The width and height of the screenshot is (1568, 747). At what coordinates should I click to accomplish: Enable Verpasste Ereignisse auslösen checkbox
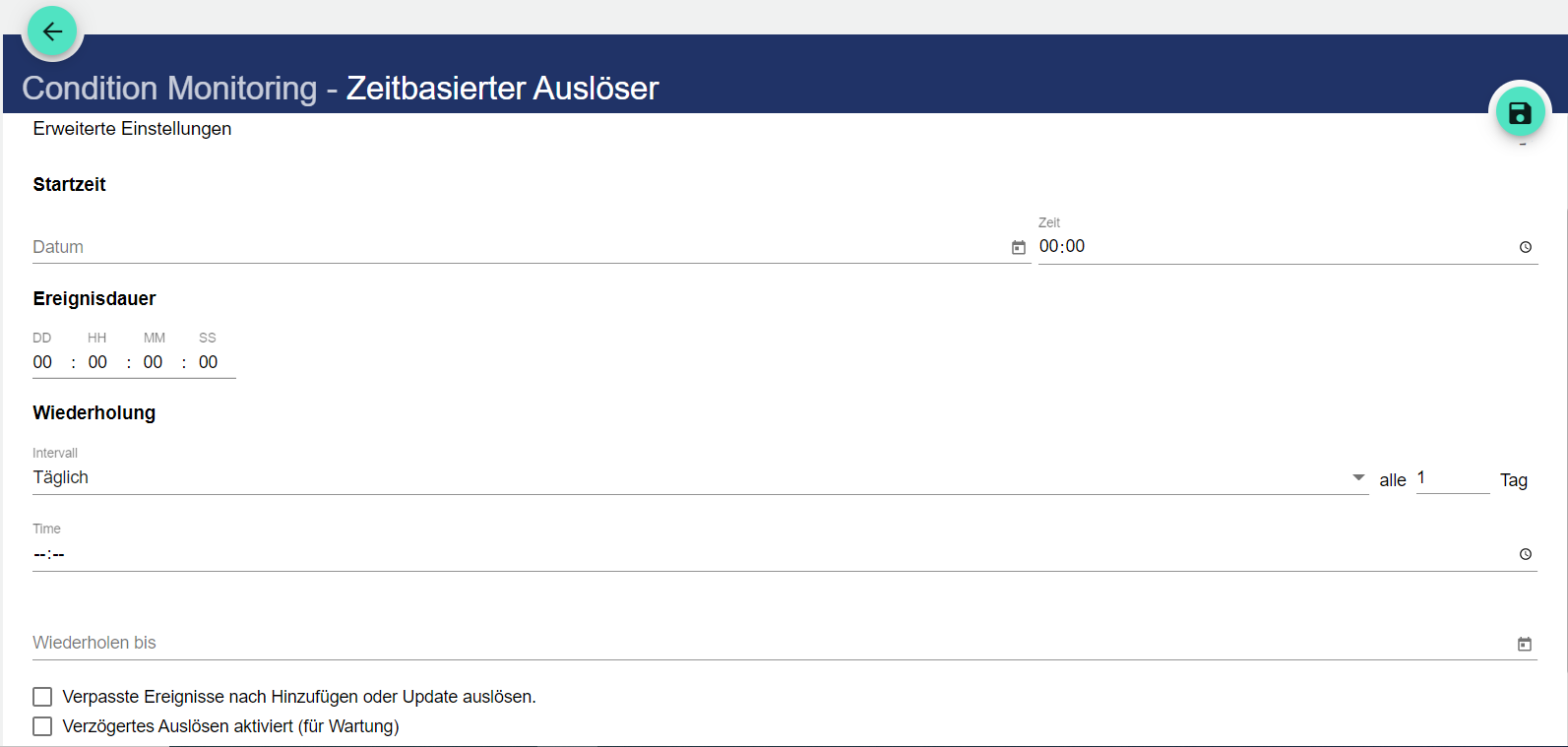click(x=42, y=697)
